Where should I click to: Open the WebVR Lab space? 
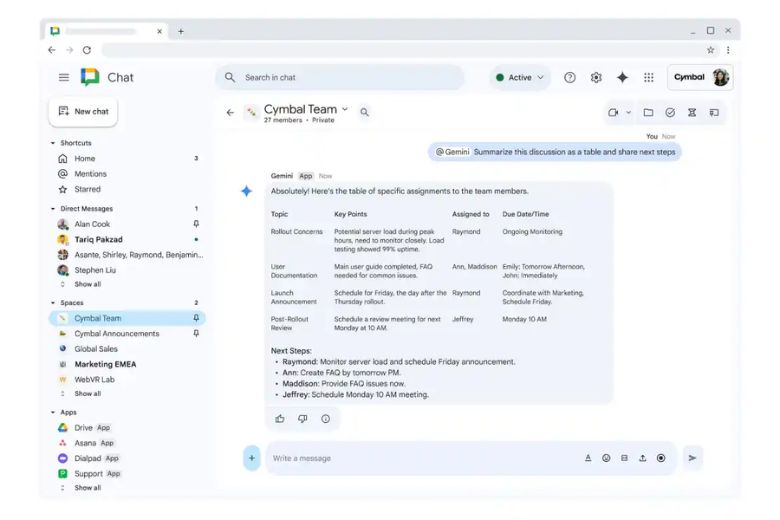click(127, 379)
